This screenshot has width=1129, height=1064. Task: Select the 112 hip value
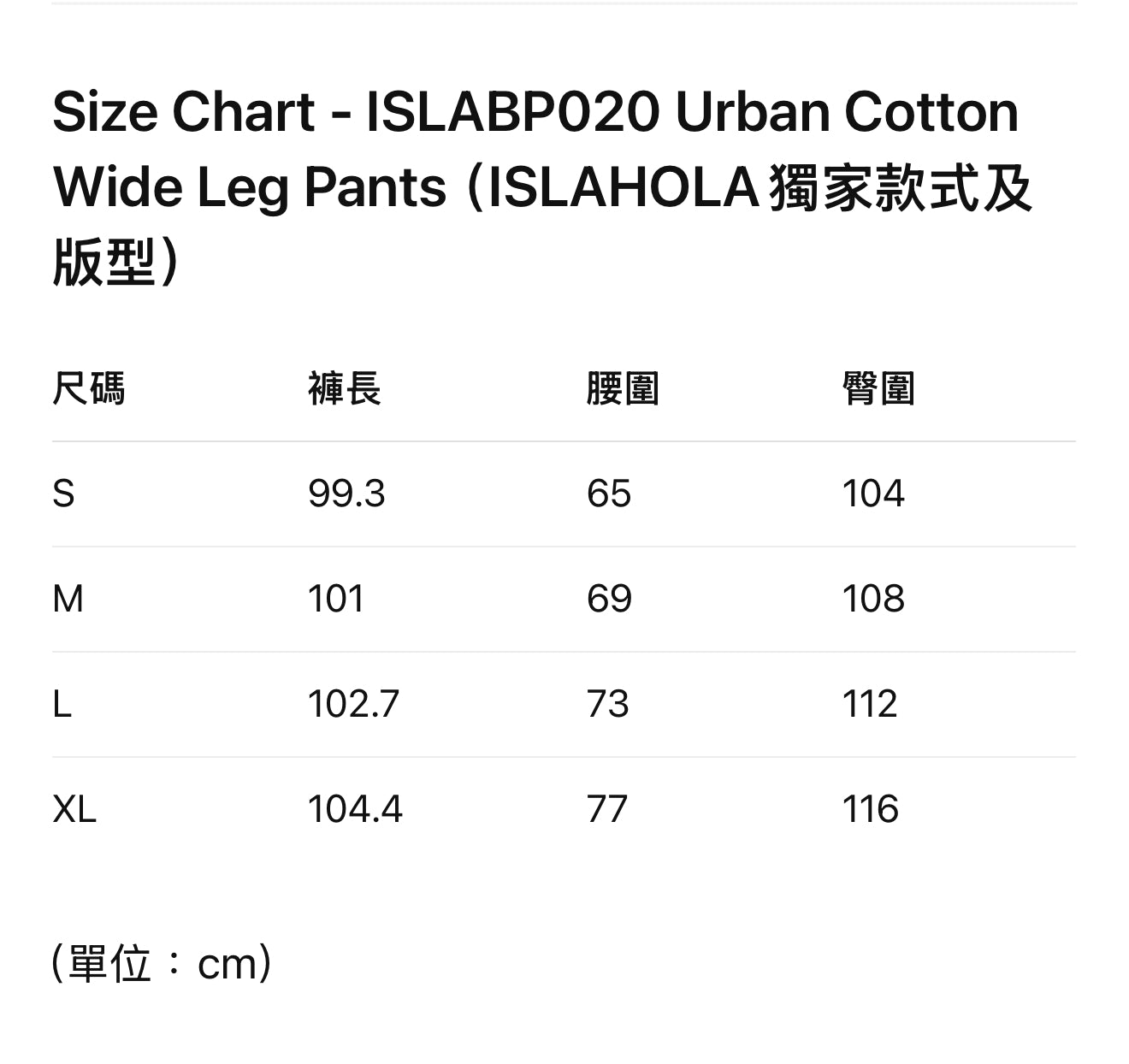(x=870, y=704)
